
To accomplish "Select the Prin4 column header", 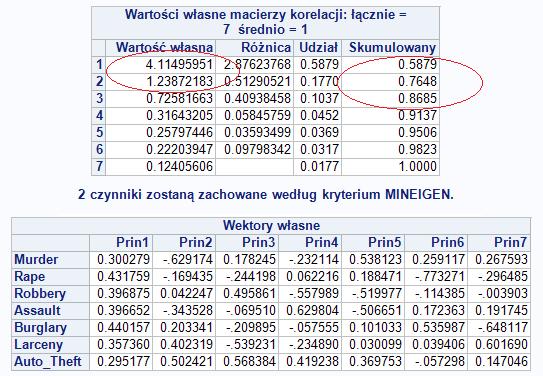I will coord(321,242).
